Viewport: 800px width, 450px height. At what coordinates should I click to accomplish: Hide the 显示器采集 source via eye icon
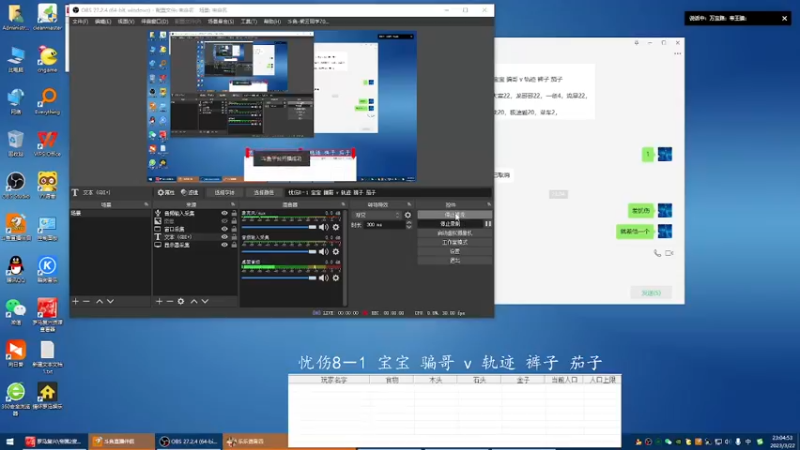point(224,245)
